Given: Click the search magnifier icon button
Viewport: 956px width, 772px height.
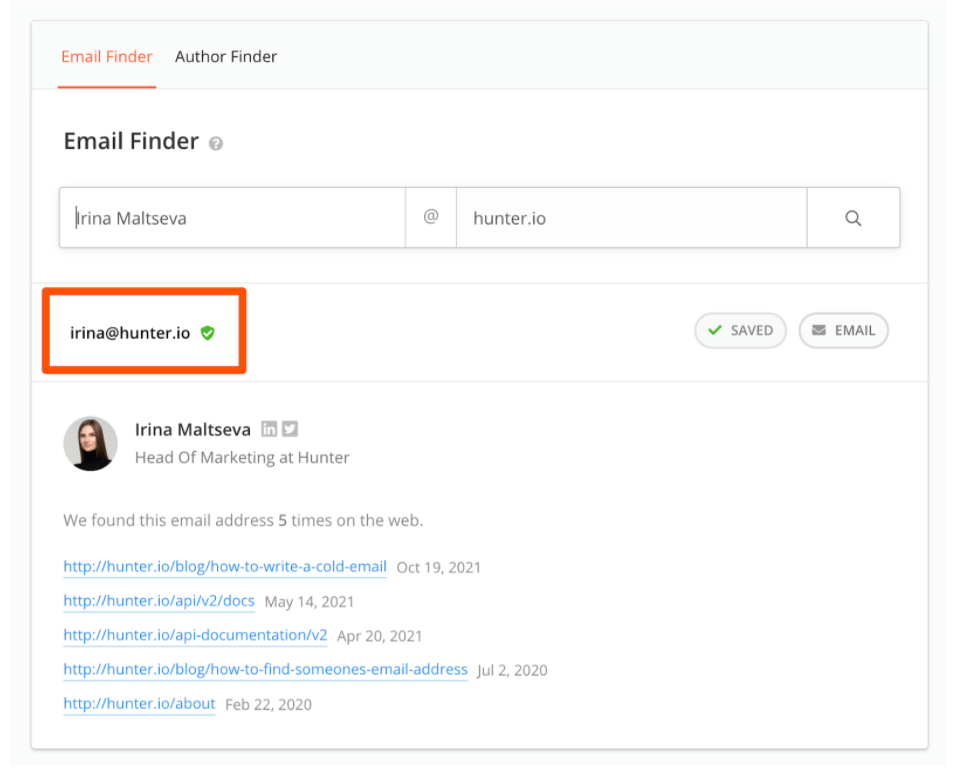Looking at the screenshot, I should tap(853, 218).
